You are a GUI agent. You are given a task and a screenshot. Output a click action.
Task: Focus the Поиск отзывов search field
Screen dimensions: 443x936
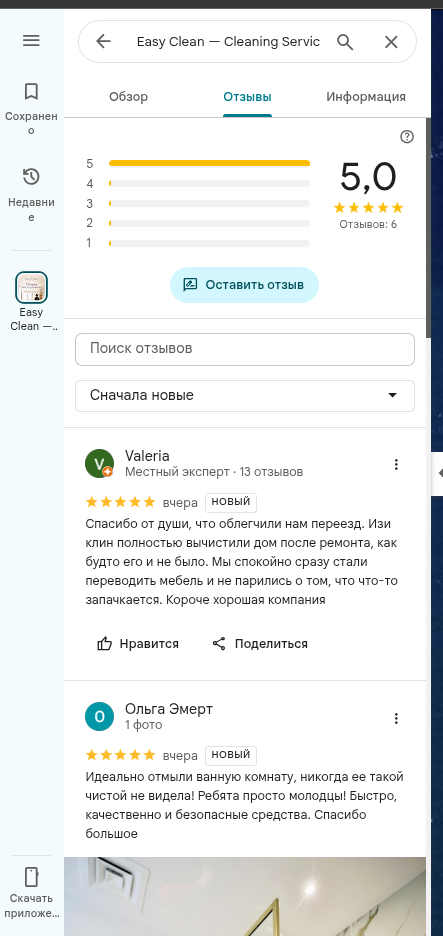point(245,349)
